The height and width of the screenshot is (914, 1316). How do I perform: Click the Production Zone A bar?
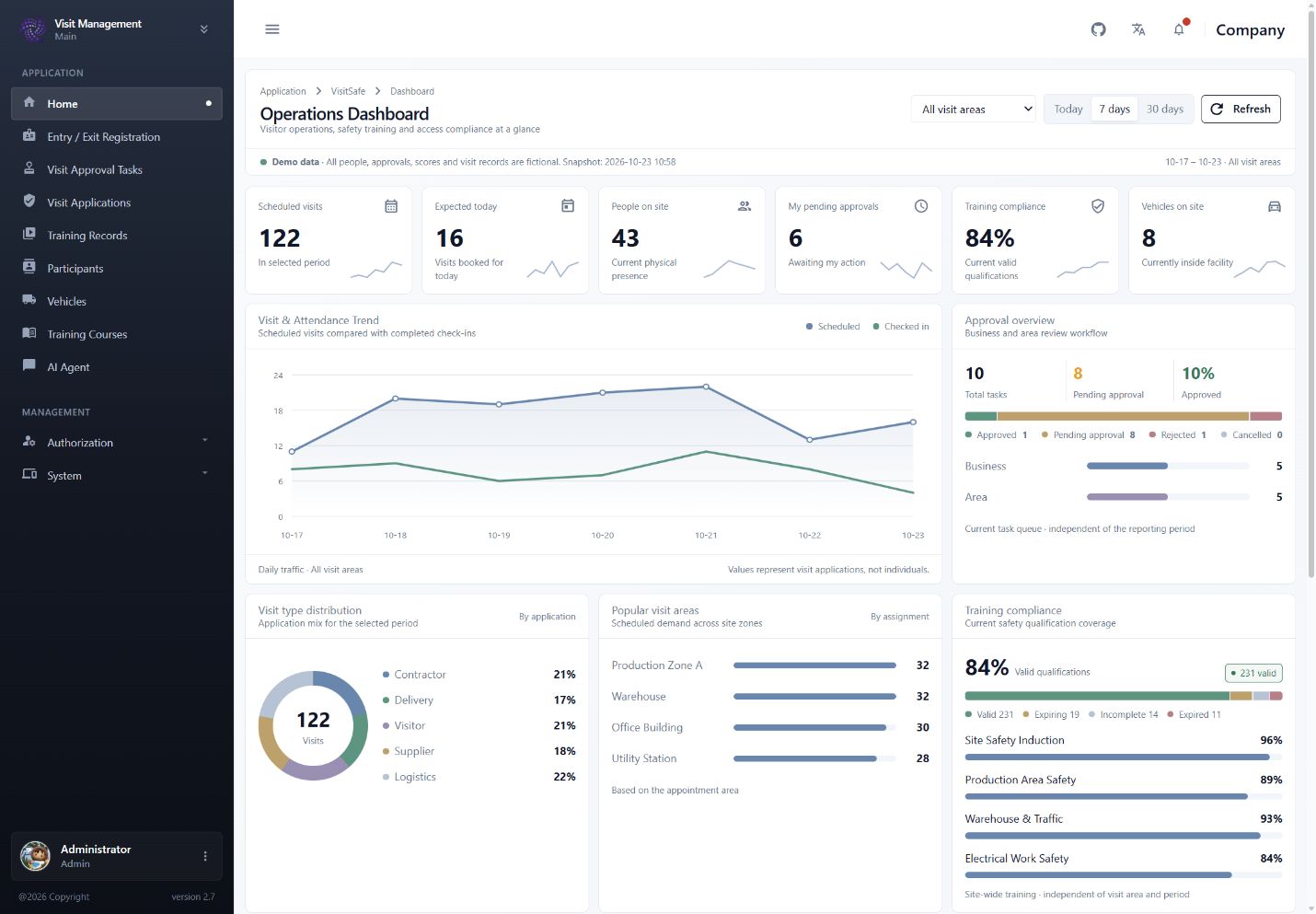click(x=814, y=665)
